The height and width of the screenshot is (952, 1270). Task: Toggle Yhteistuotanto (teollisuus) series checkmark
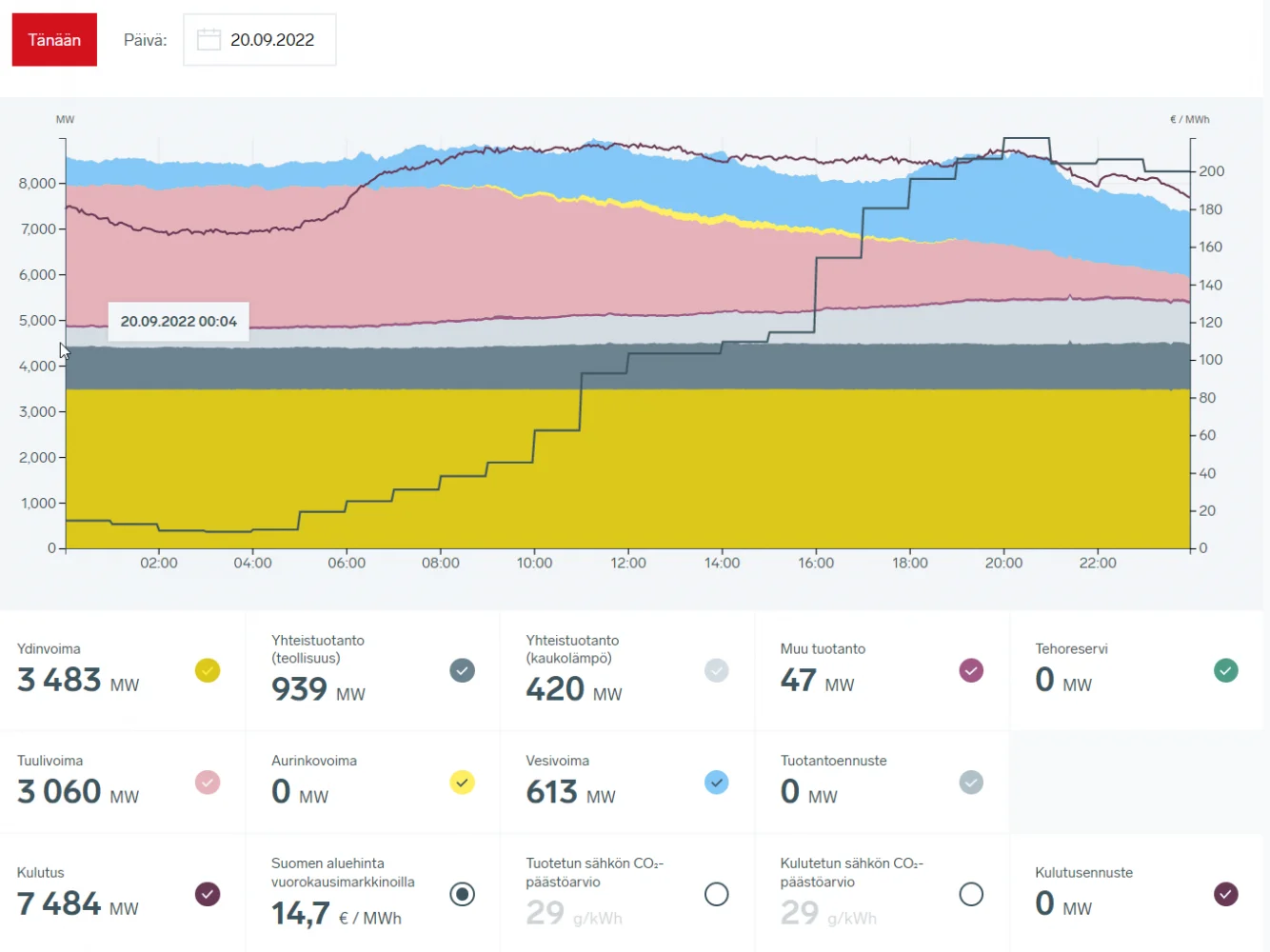(462, 670)
